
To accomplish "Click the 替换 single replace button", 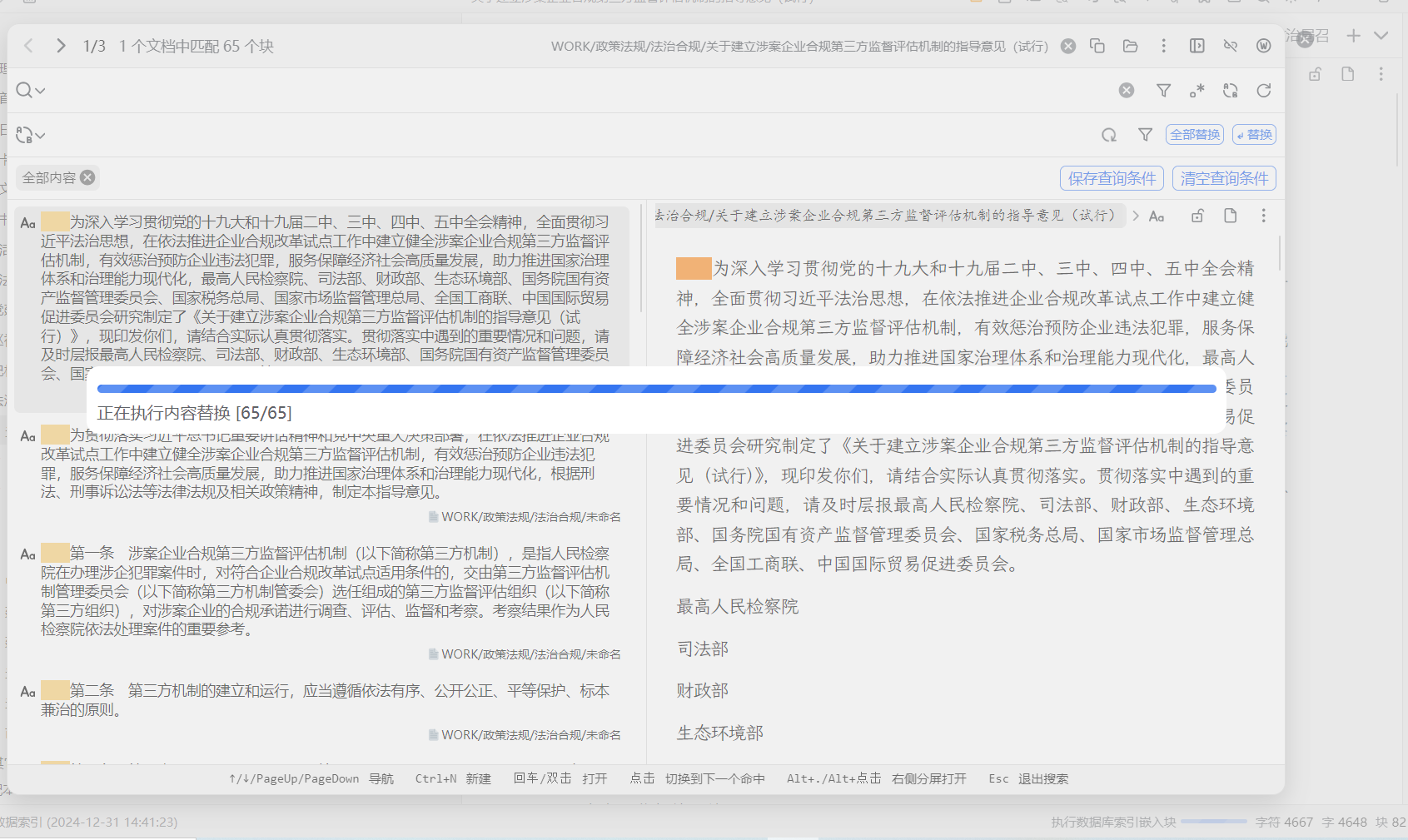I will [x=1254, y=135].
